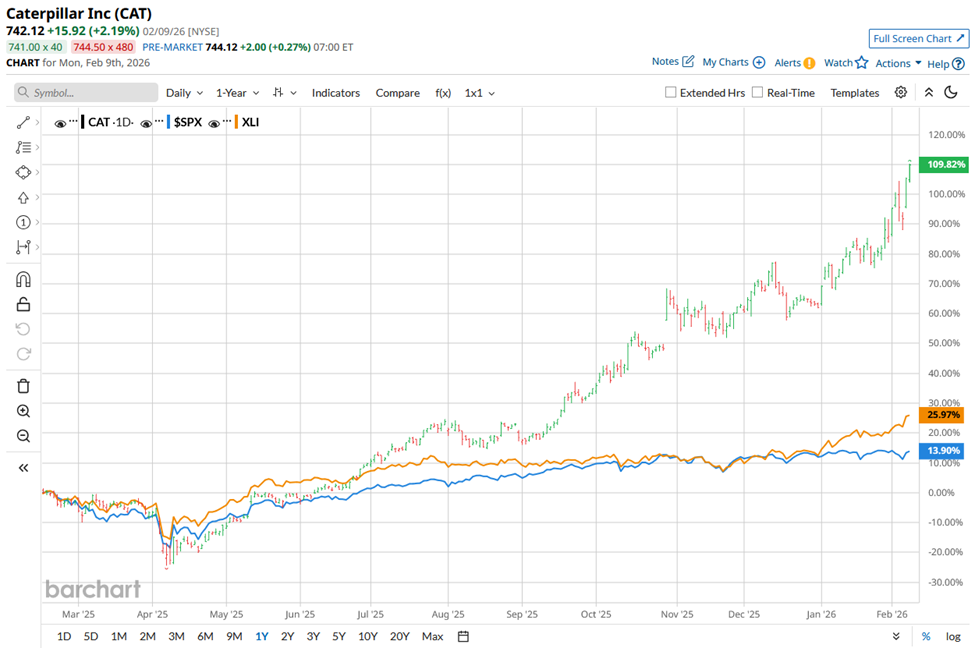This screenshot has height=648, width=975.
Task: Switch to dark mode moon icon
Action: (x=951, y=92)
